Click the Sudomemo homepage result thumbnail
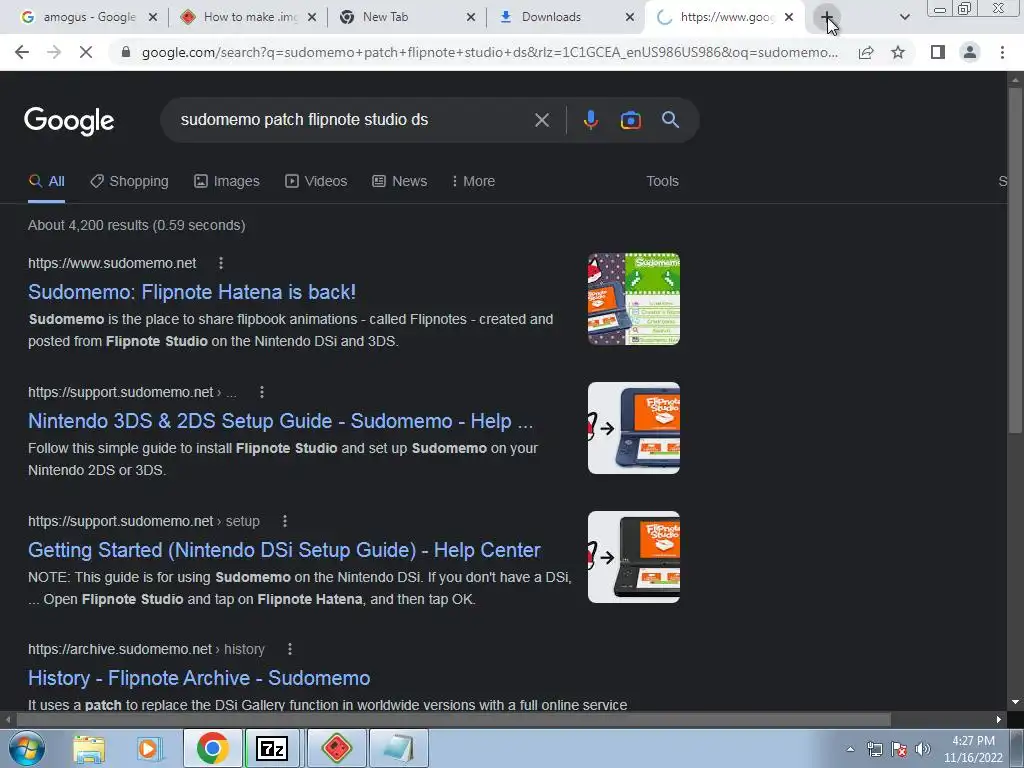1024x768 pixels. 633,299
